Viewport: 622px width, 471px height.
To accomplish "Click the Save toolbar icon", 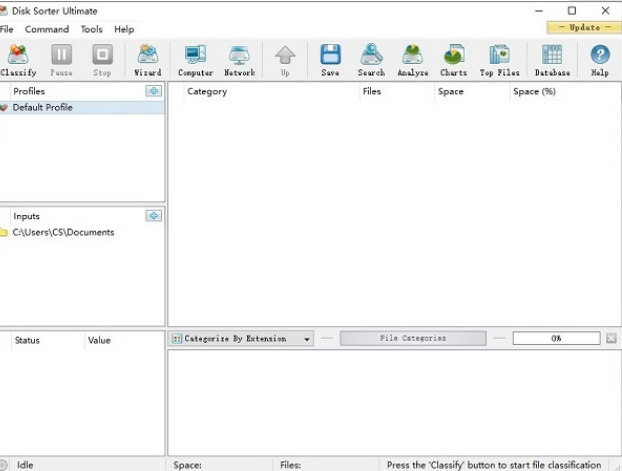I will (x=330, y=60).
